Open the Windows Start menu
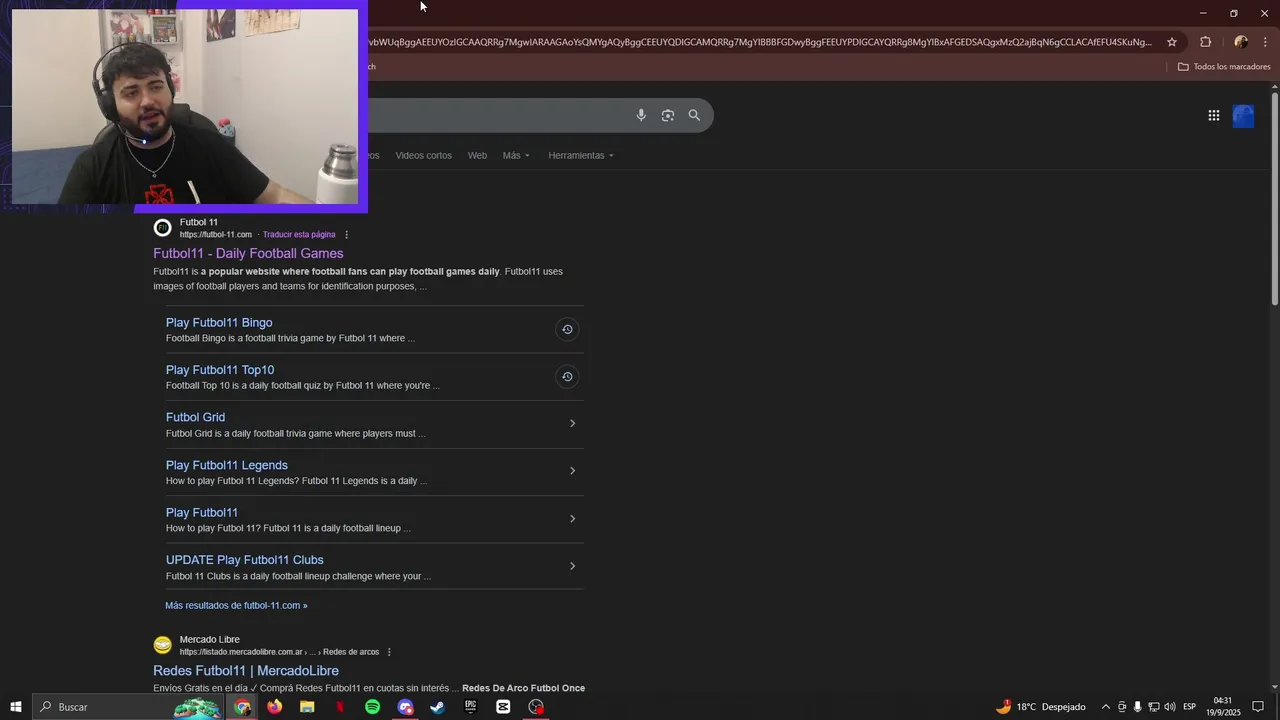The height and width of the screenshot is (720, 1280). (x=16, y=707)
